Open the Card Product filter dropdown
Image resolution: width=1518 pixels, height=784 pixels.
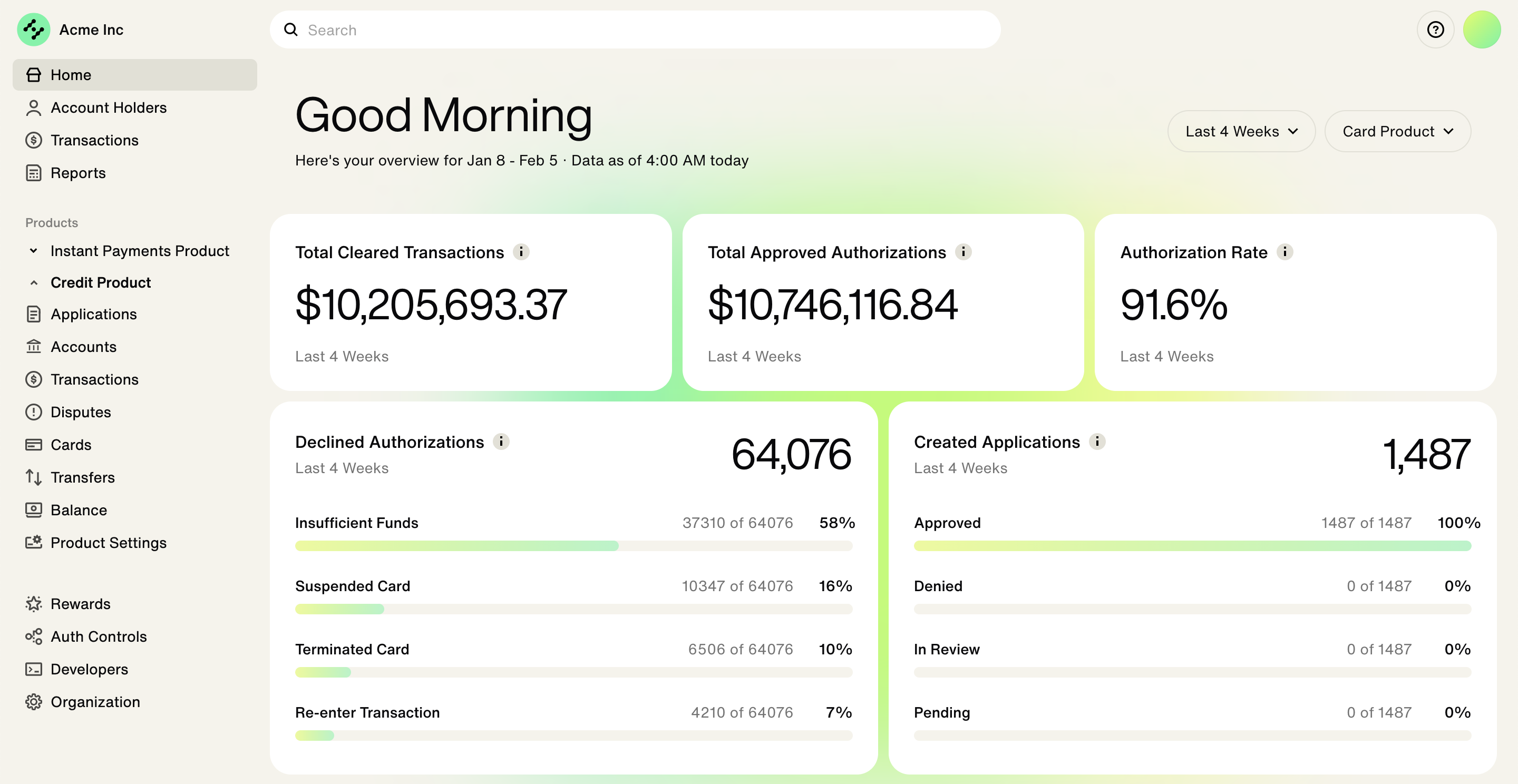tap(1397, 131)
